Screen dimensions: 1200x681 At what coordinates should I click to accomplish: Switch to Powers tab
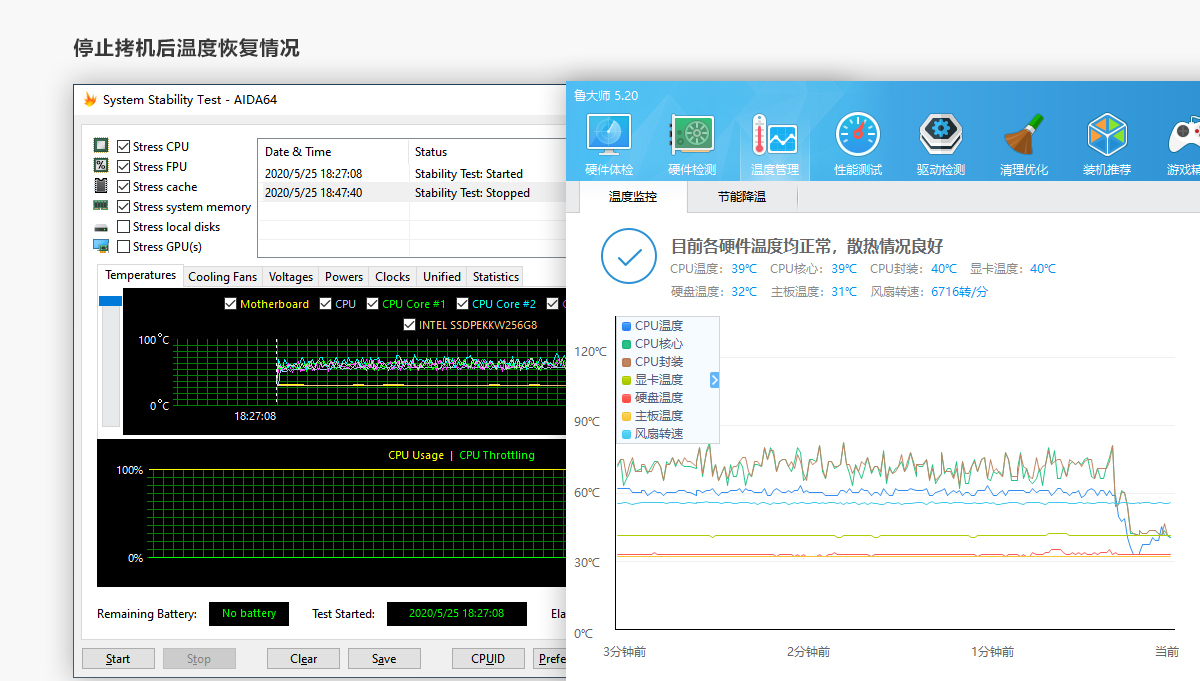(344, 277)
